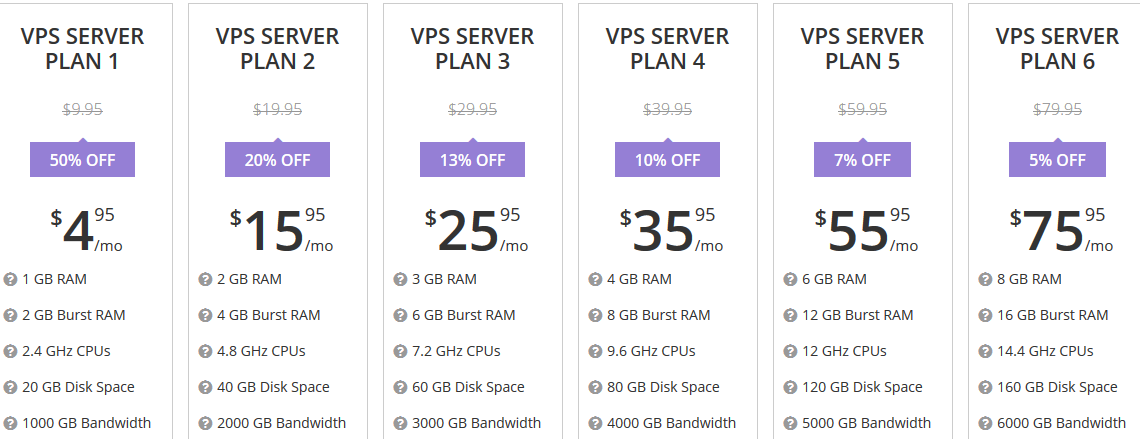Select the 7% OFF purple badge
The width and height of the screenshot is (1140, 439).
coord(862,159)
